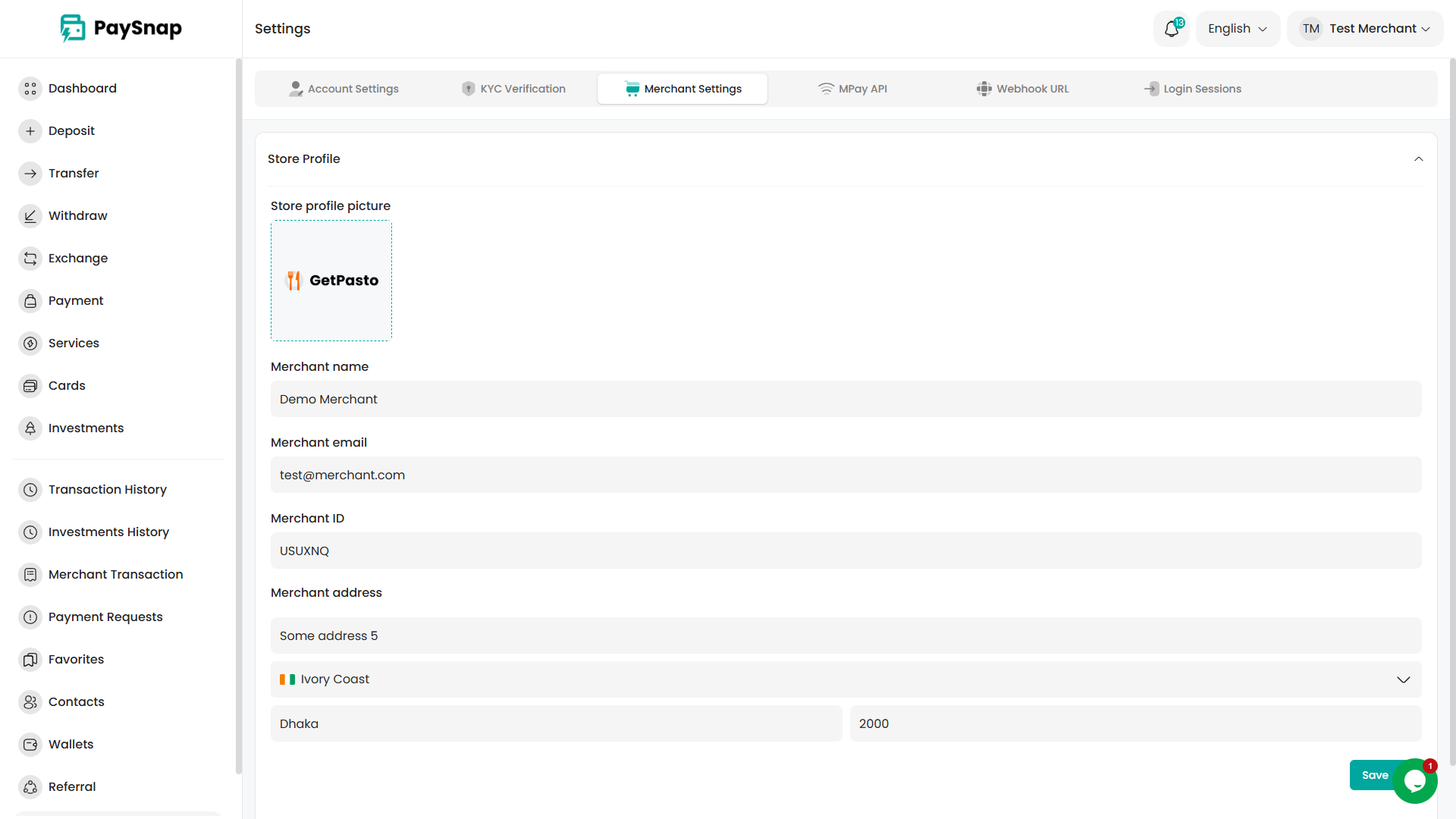Open Transaction History in the sidebar

tap(107, 490)
